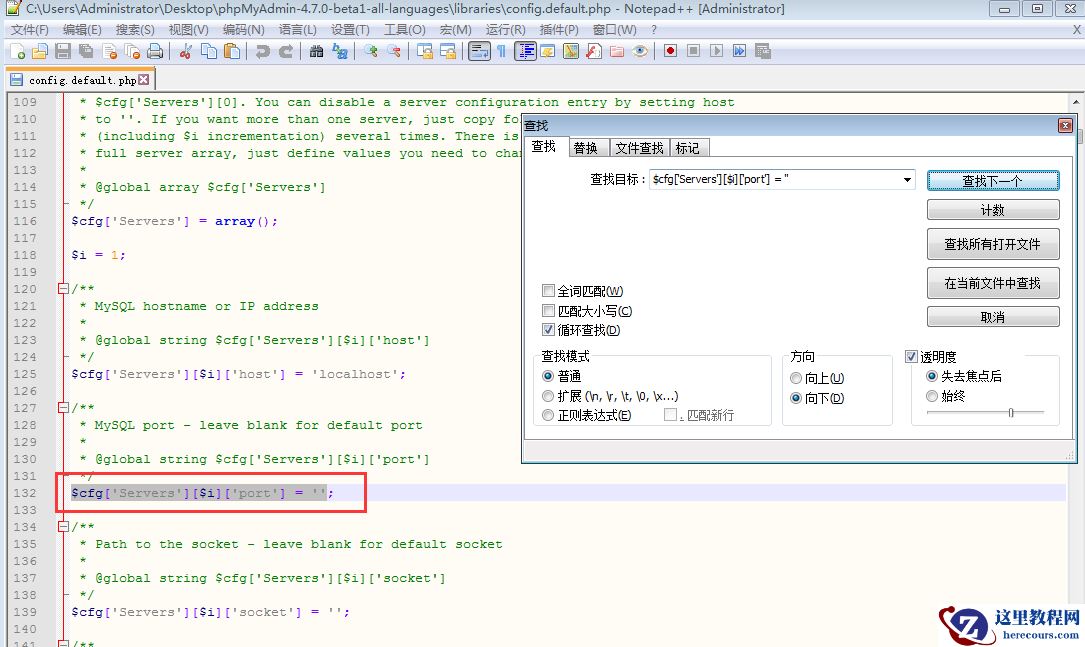Choose the Down search direction
Viewport: 1085px width, 647px height.
[796, 398]
